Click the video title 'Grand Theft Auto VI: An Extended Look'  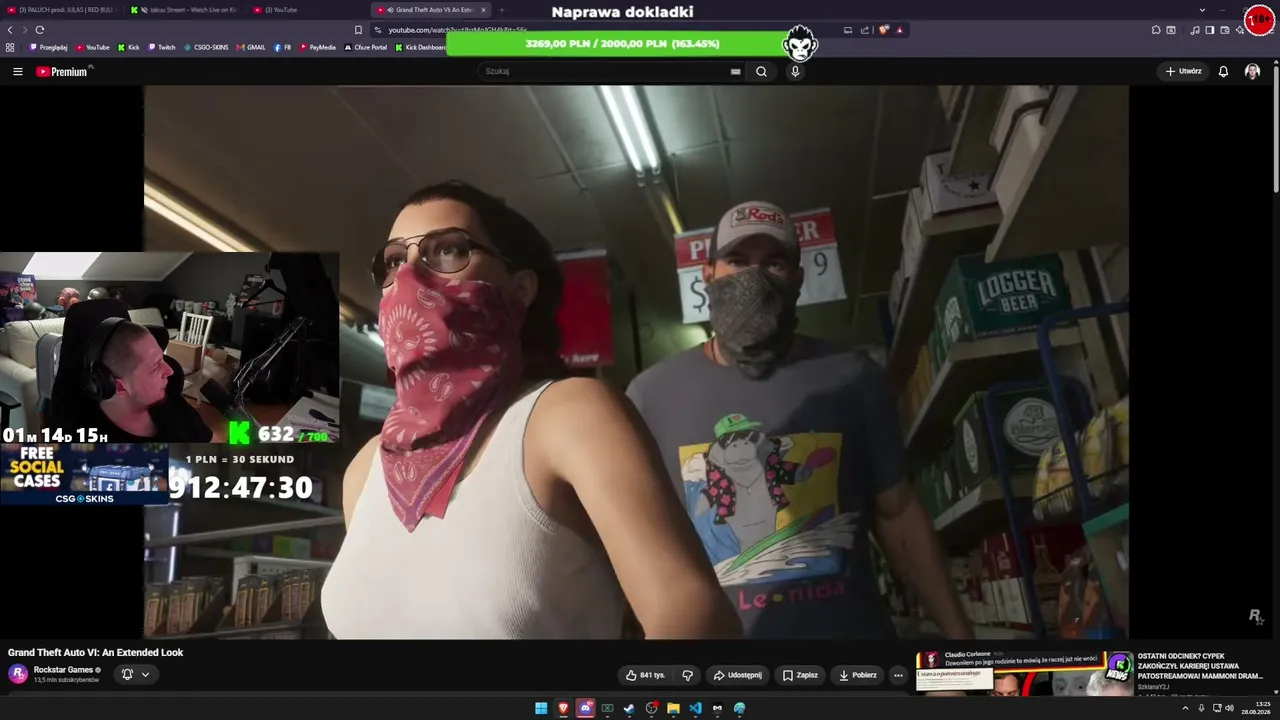tap(96, 653)
